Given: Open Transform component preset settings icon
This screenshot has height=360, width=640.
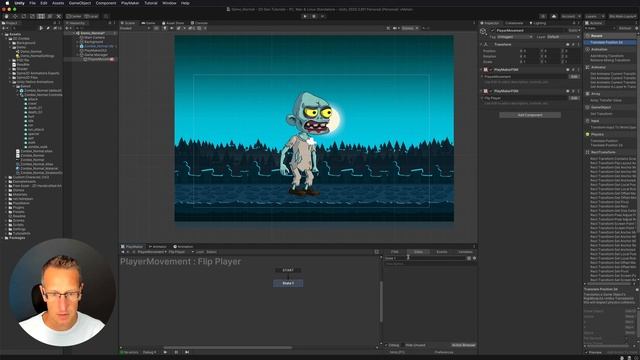Looking at the screenshot, I should click(x=573, y=44).
